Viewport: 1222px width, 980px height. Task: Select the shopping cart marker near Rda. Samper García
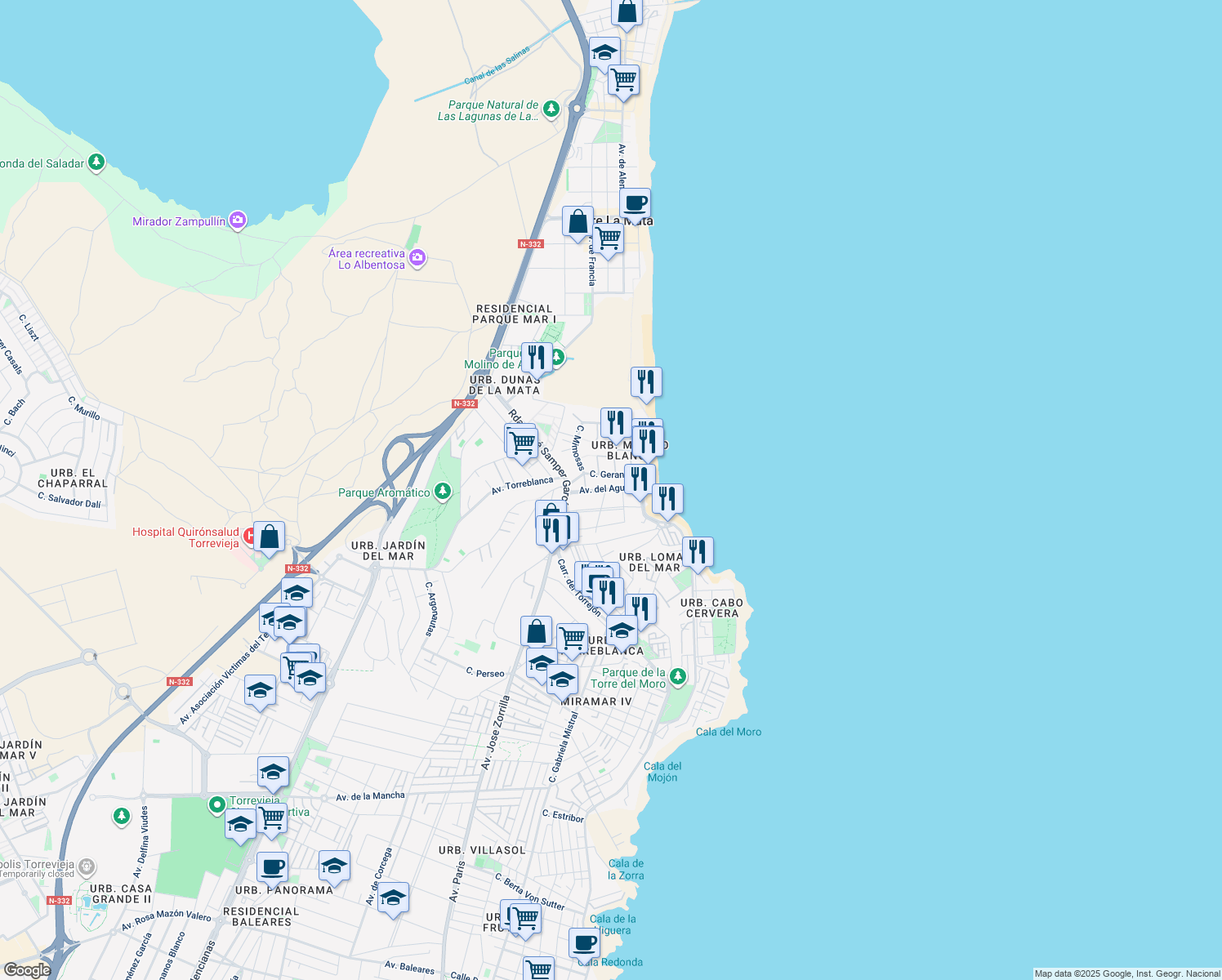[x=521, y=443]
